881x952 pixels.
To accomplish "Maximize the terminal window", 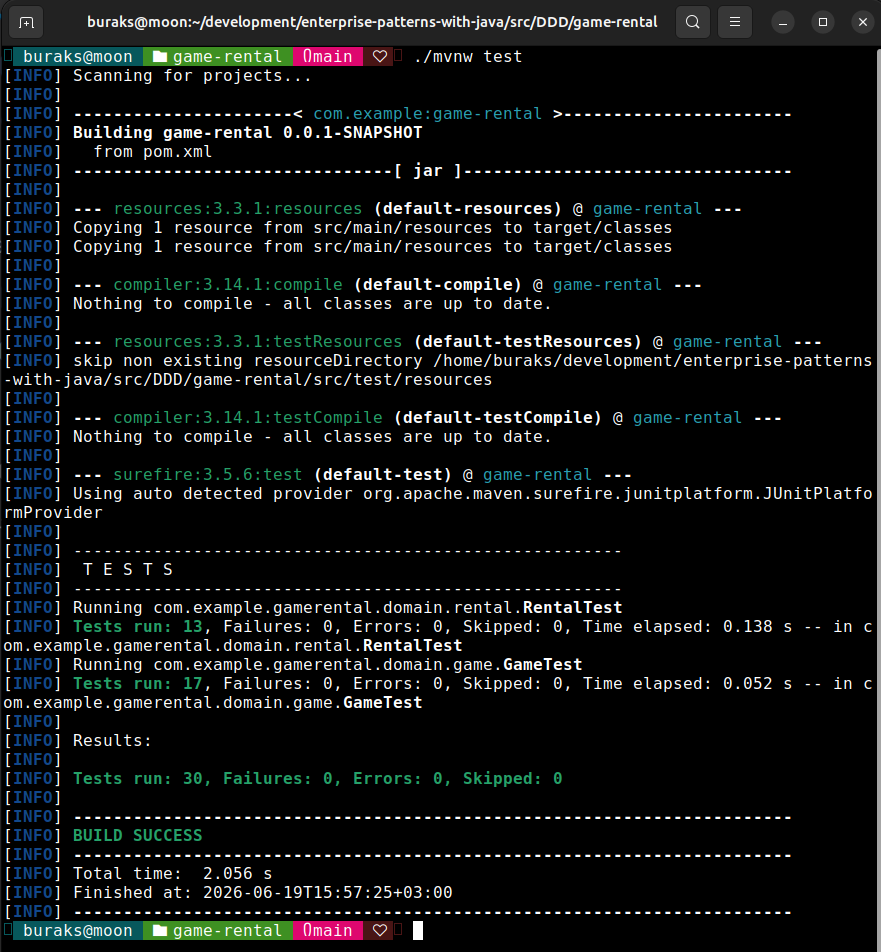I will coord(823,22).
